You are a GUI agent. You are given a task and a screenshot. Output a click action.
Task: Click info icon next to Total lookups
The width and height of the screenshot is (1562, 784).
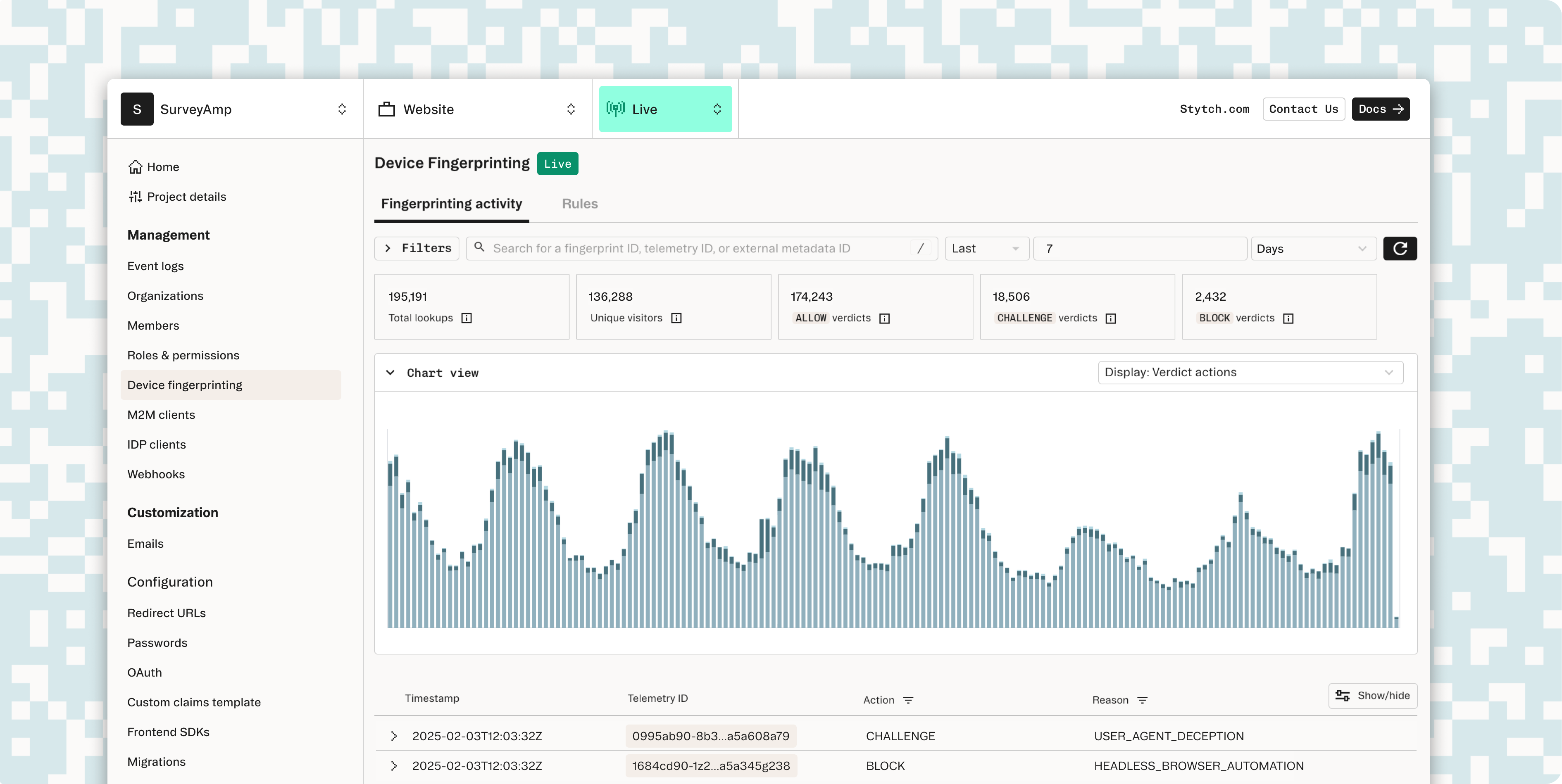pyautogui.click(x=466, y=318)
